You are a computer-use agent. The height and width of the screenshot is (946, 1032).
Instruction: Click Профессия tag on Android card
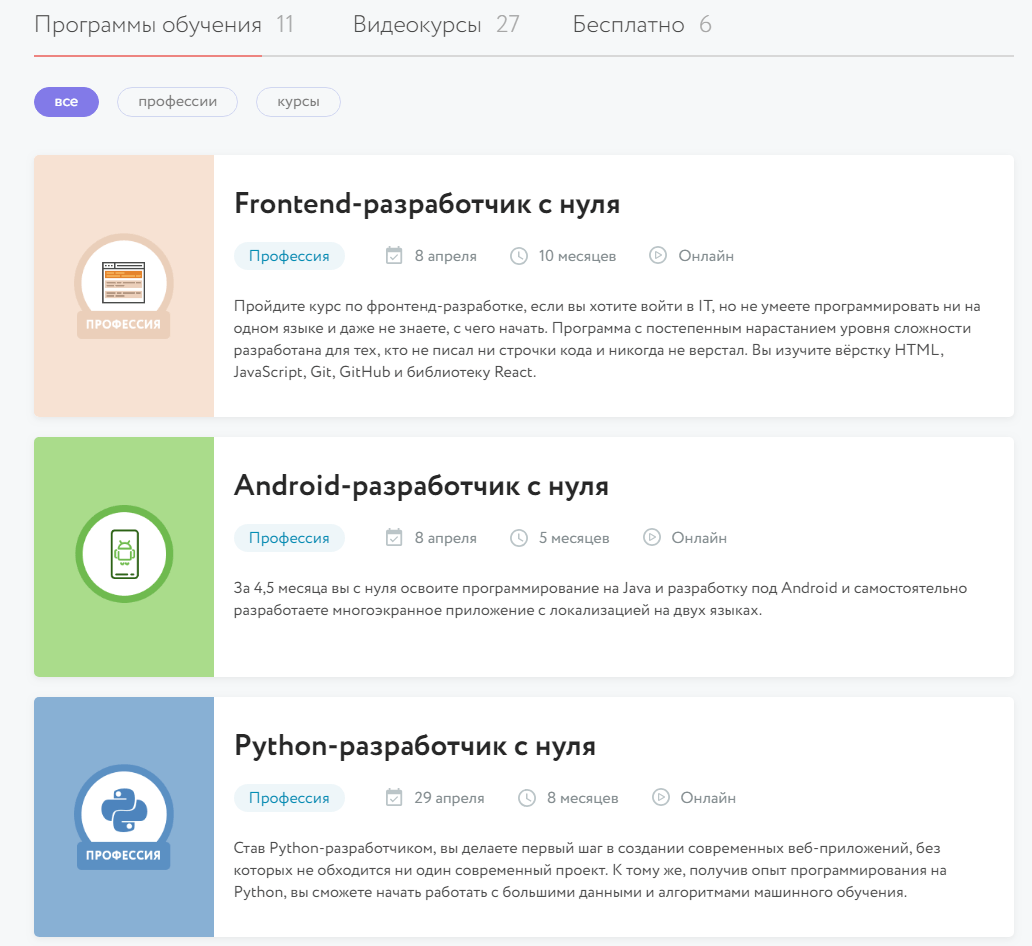coord(289,538)
